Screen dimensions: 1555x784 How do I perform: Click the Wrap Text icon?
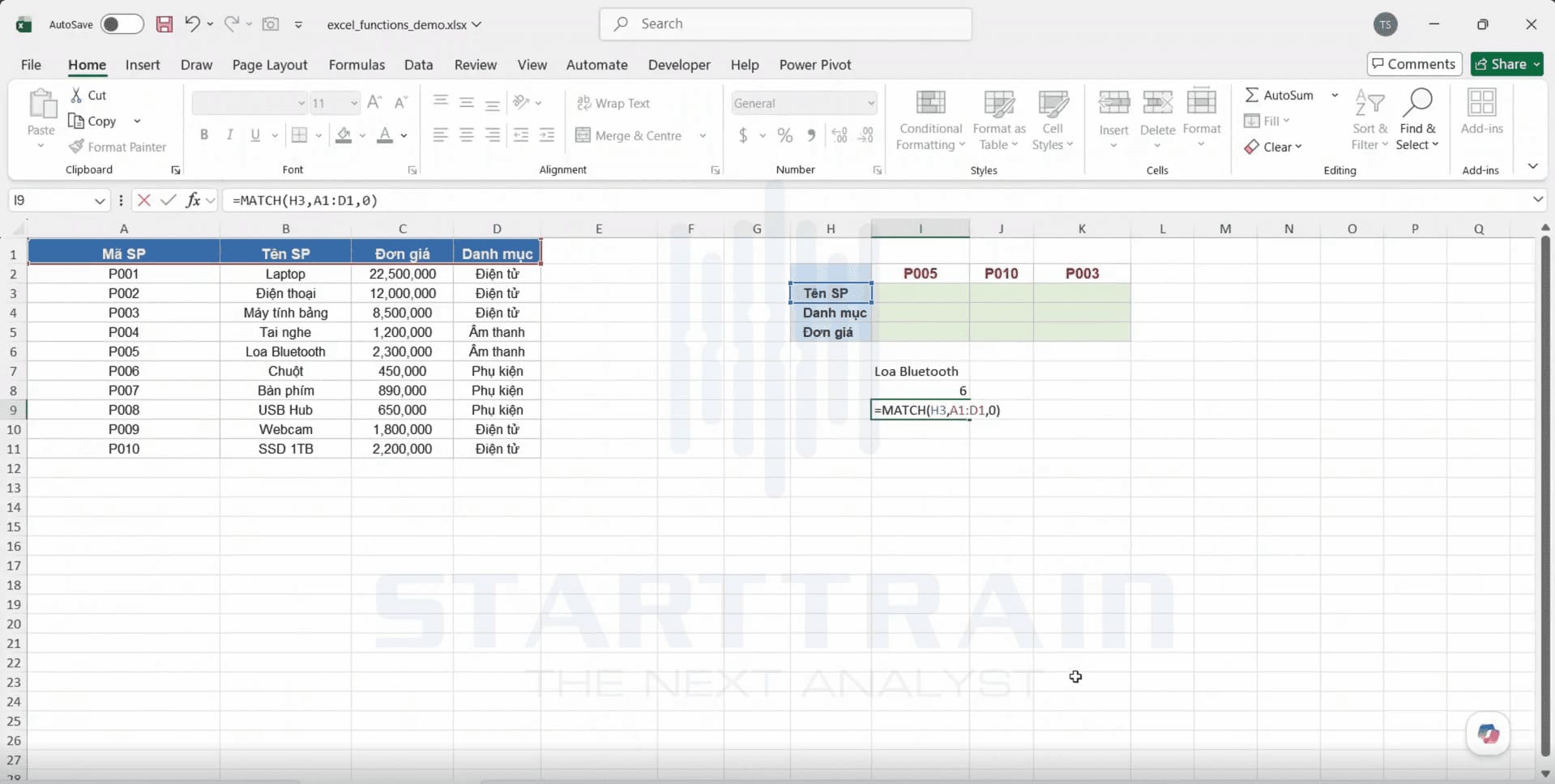(583, 103)
